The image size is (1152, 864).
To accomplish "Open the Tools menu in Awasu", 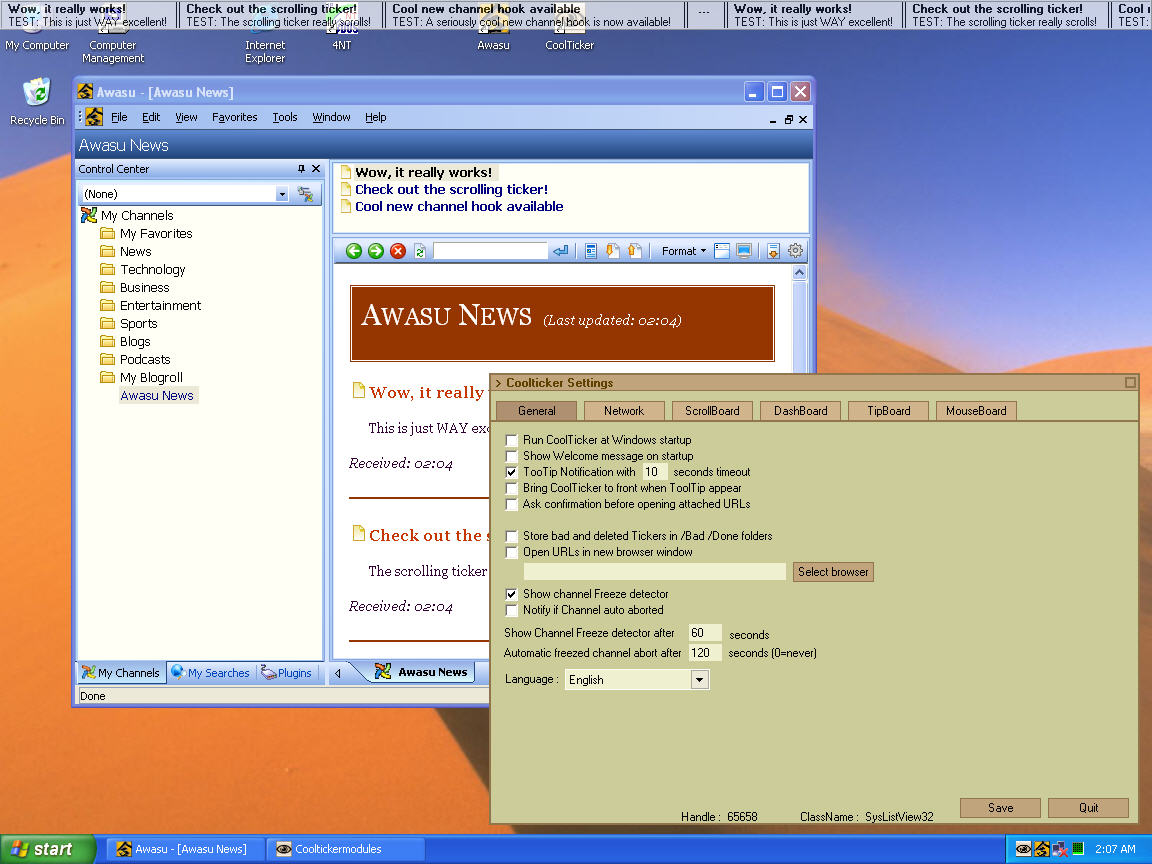I will [x=285, y=117].
